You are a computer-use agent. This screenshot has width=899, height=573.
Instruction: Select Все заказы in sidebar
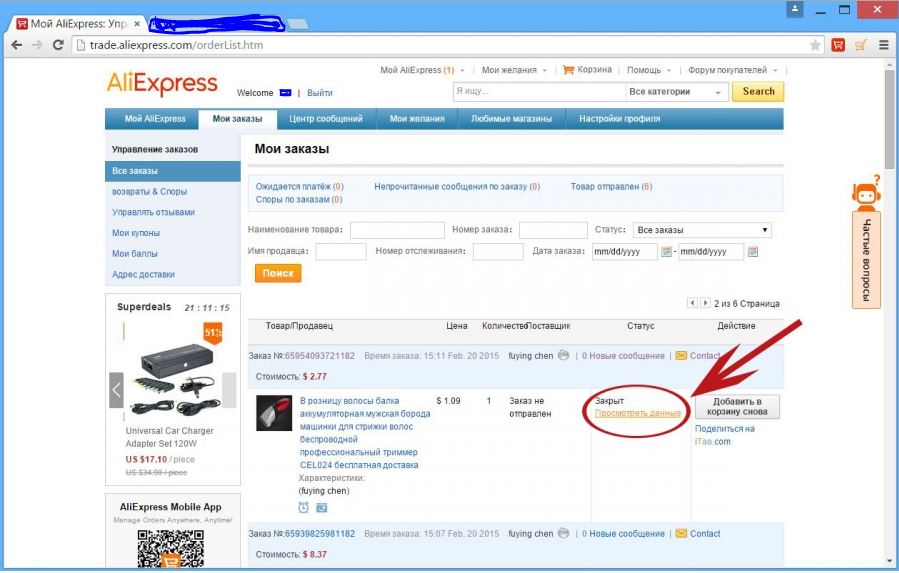coord(173,171)
